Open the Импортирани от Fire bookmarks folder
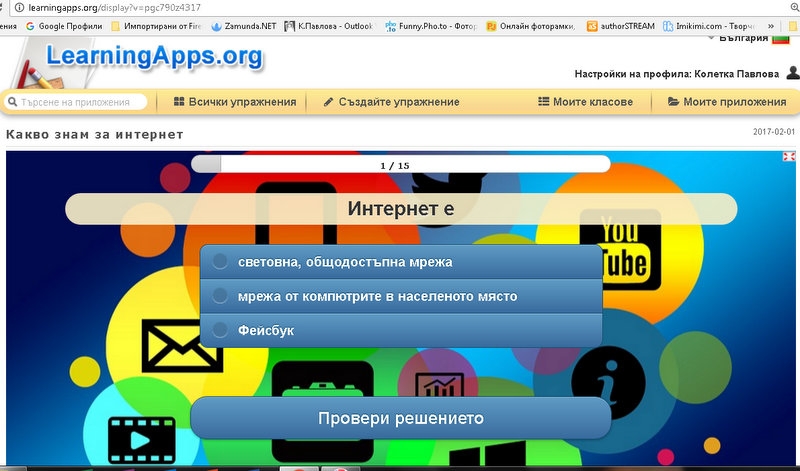This screenshot has height=471, width=800. [156, 26]
